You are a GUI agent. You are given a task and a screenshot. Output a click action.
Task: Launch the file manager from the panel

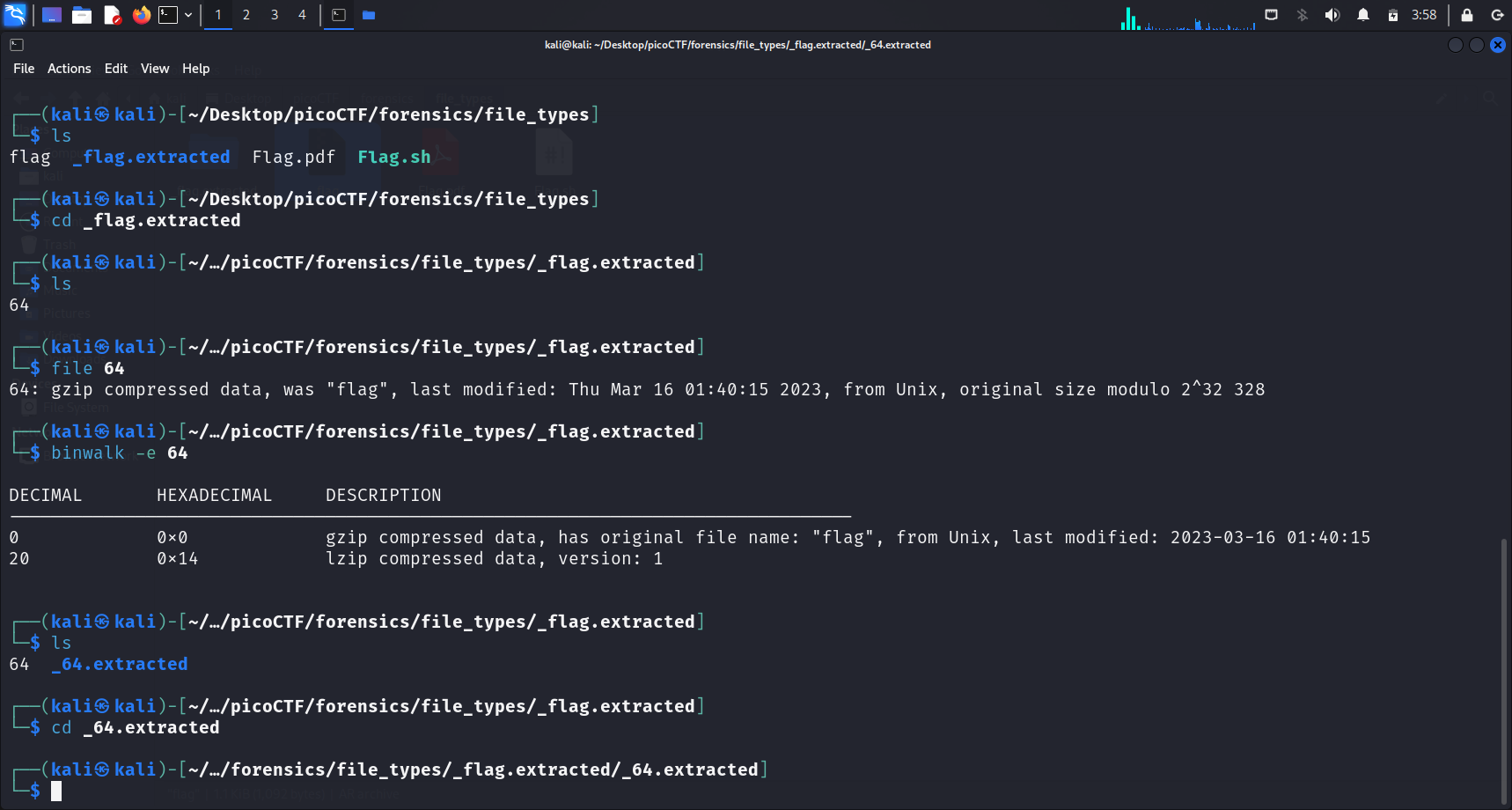click(x=82, y=15)
